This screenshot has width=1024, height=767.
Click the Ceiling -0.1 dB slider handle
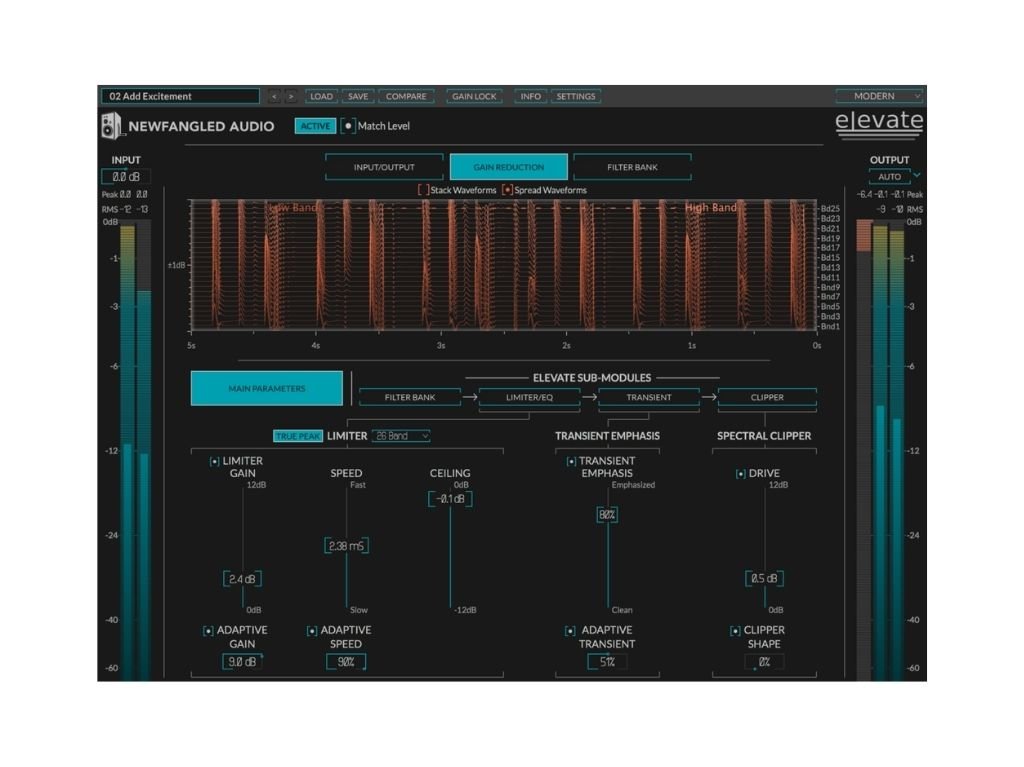click(450, 499)
